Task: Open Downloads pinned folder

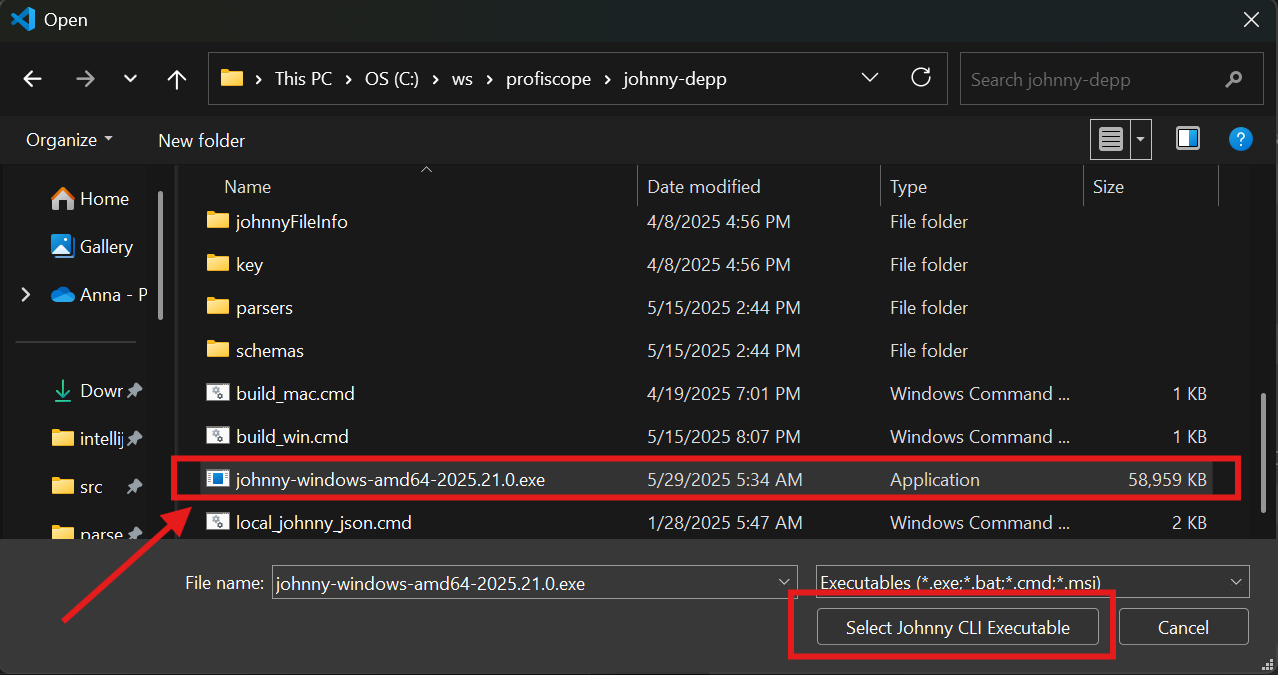Action: 97,390
